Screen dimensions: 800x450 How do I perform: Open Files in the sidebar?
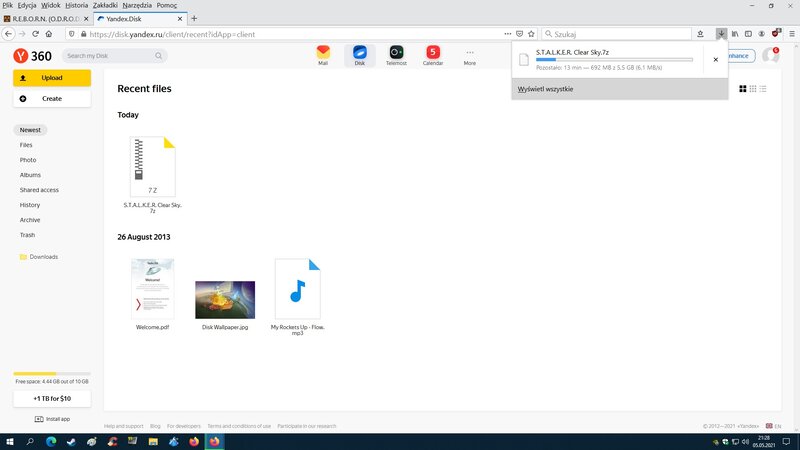click(x=26, y=145)
